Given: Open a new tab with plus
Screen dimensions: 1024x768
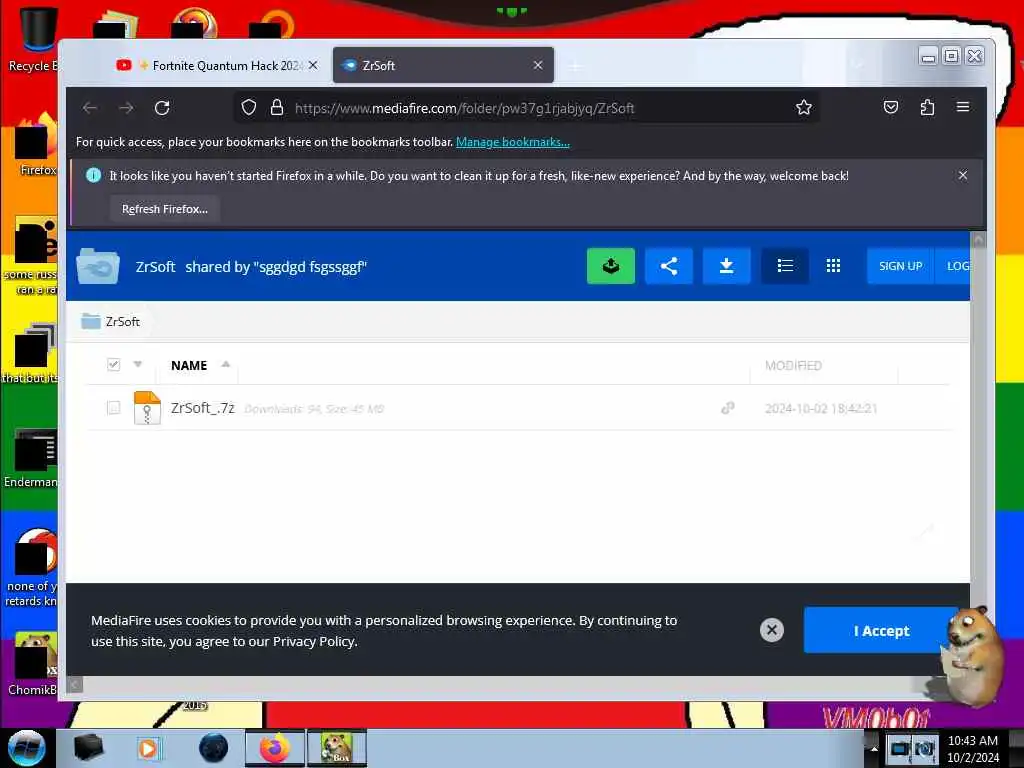Looking at the screenshot, I should [x=575, y=66].
